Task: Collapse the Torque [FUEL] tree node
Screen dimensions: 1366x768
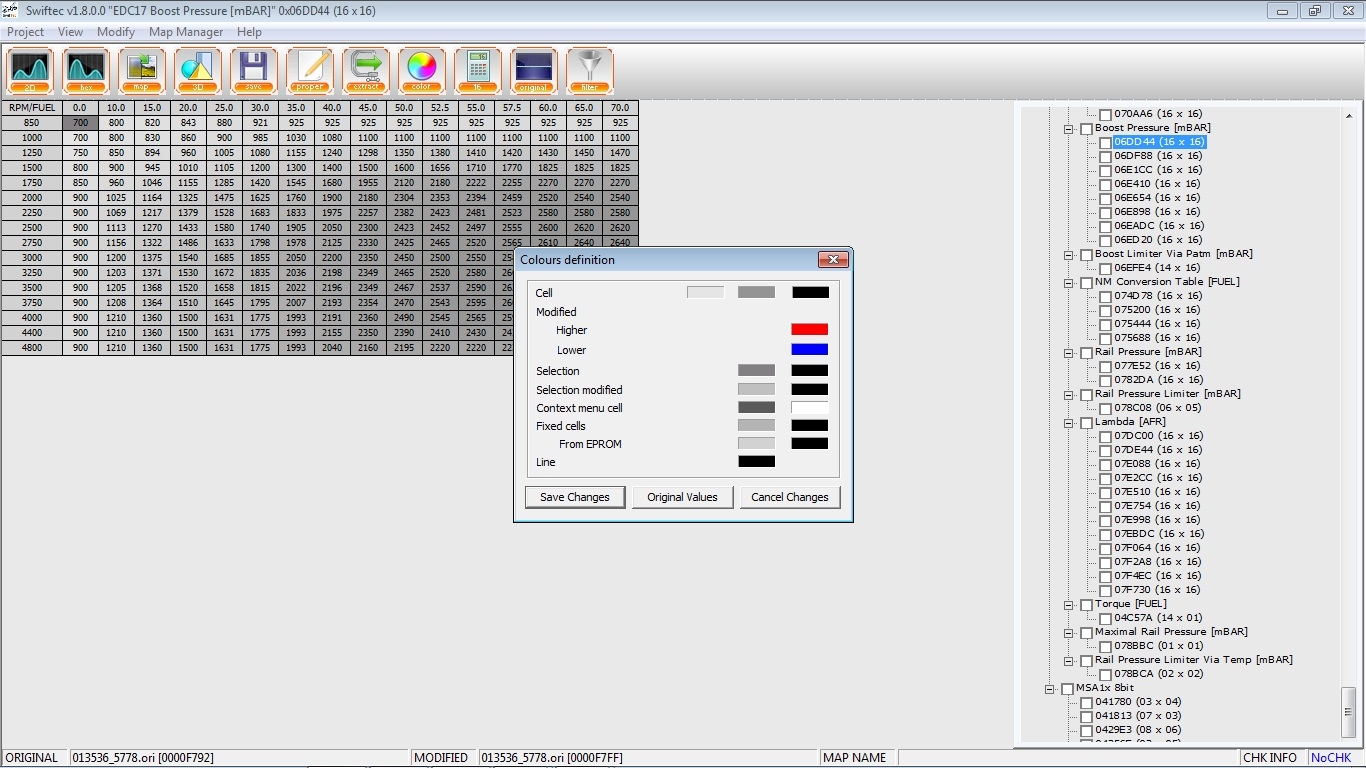Action: (x=1069, y=605)
